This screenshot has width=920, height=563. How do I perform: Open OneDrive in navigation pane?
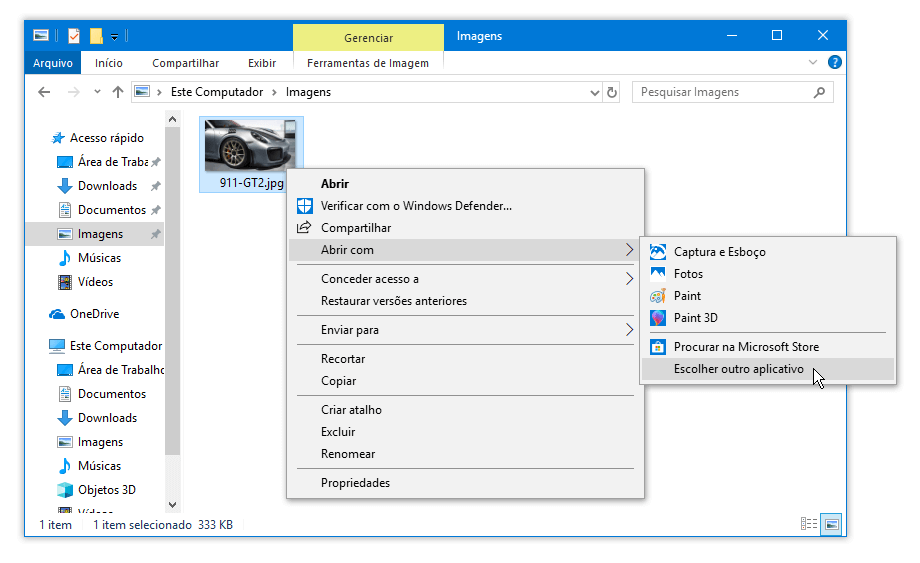[94, 314]
